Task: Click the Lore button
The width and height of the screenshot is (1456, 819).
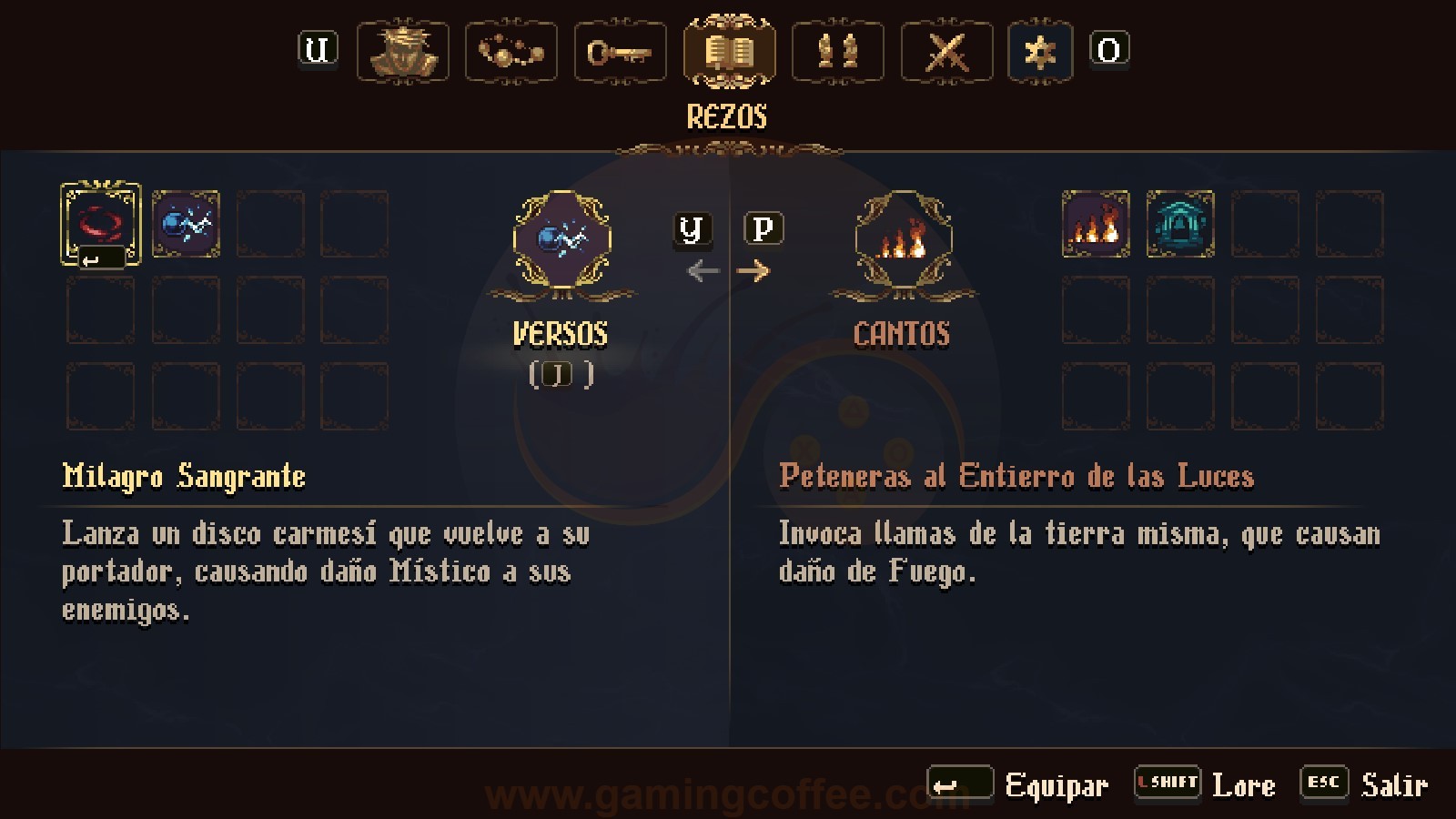Action: [x=1205, y=784]
